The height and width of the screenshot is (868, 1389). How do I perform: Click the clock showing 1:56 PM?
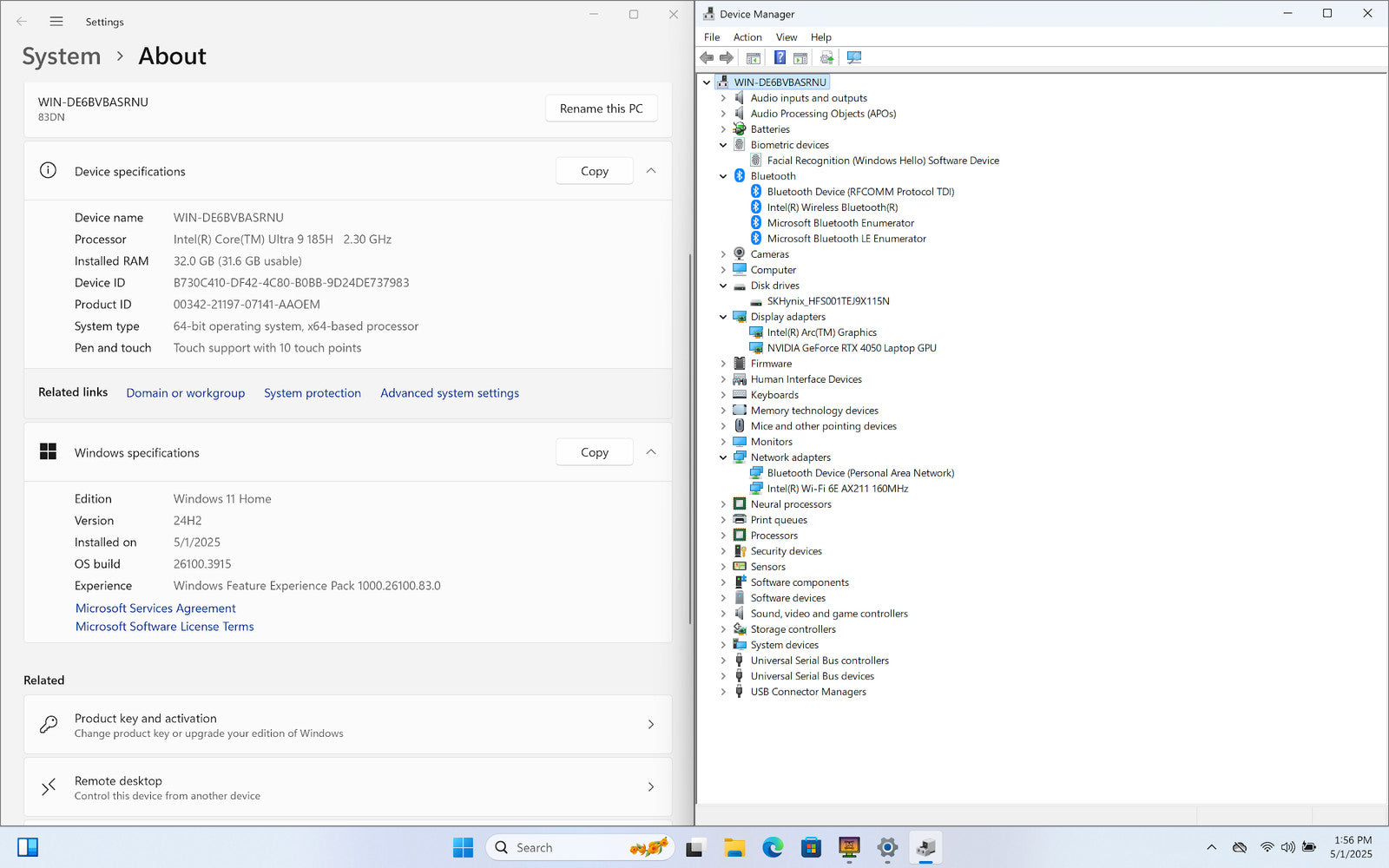point(1353,840)
